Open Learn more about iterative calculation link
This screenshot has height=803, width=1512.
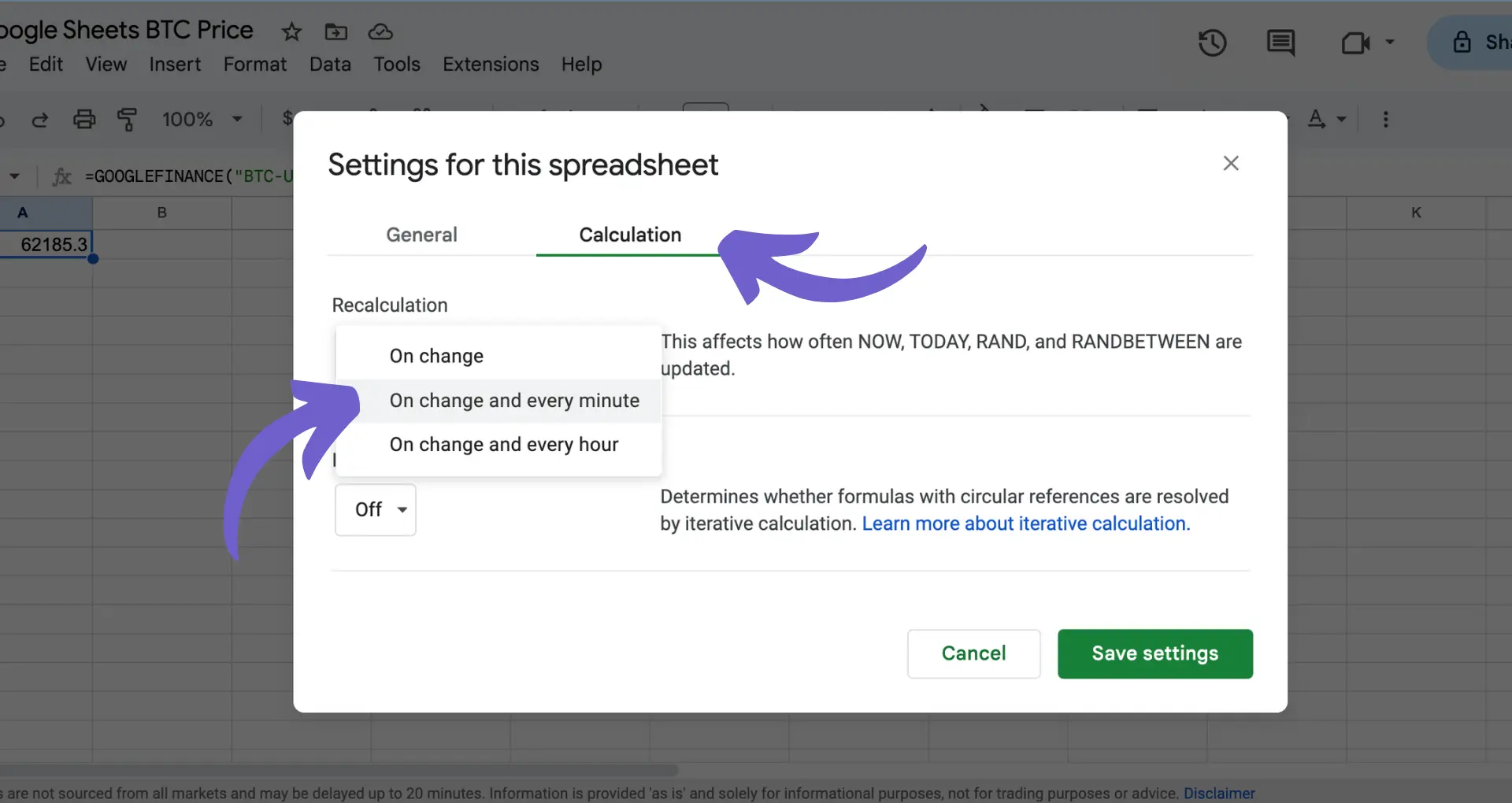click(x=1026, y=524)
